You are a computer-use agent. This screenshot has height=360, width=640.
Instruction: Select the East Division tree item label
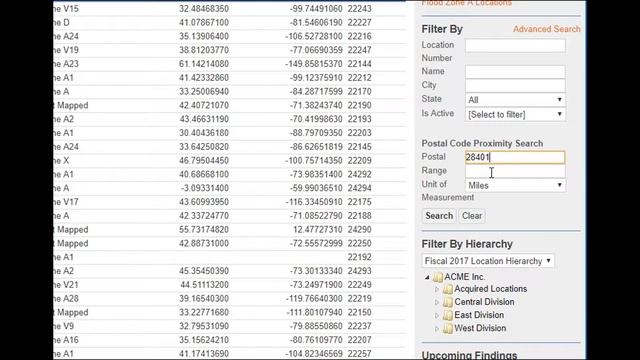[479, 315]
